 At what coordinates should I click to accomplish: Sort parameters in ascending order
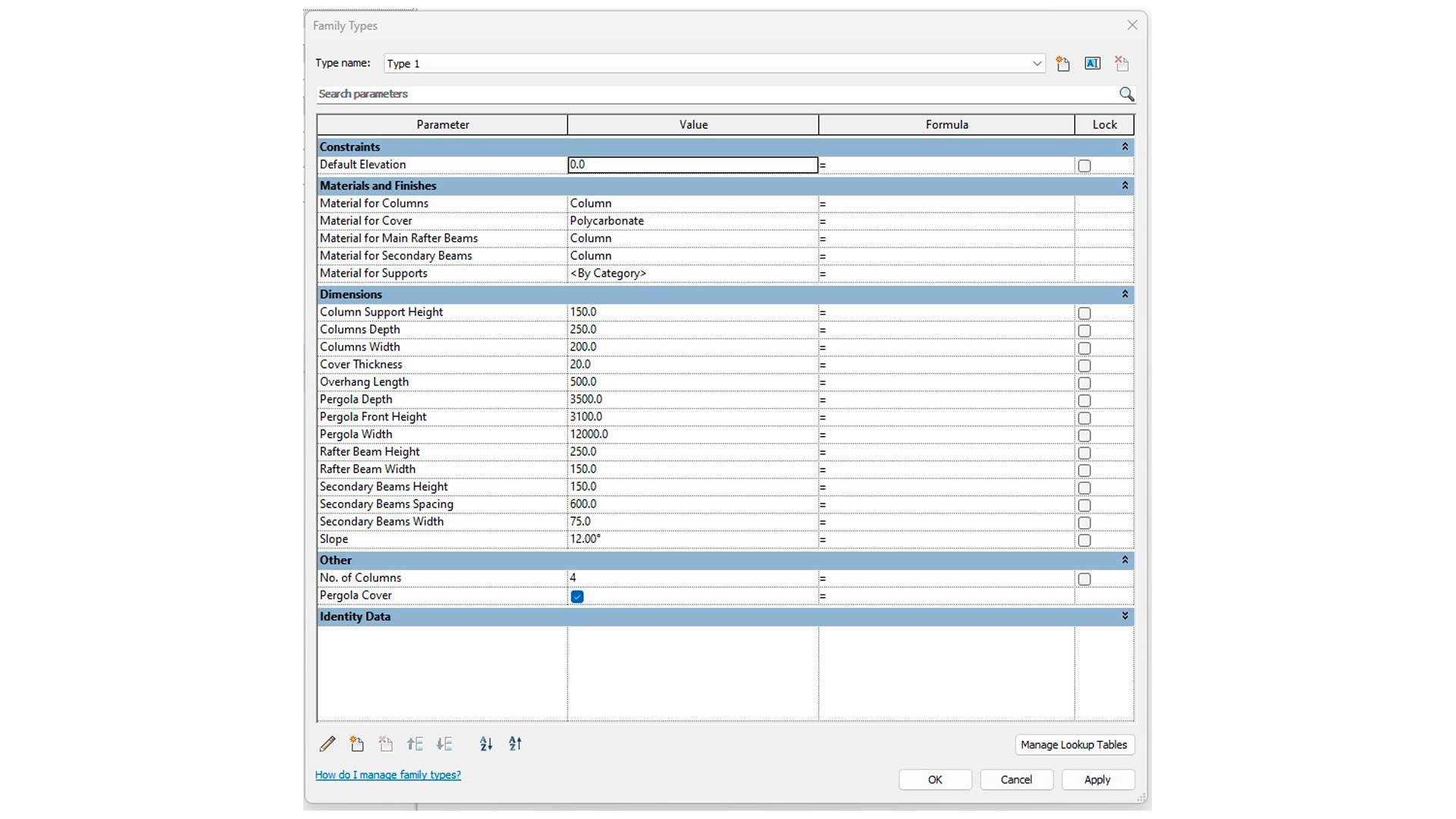pos(486,744)
